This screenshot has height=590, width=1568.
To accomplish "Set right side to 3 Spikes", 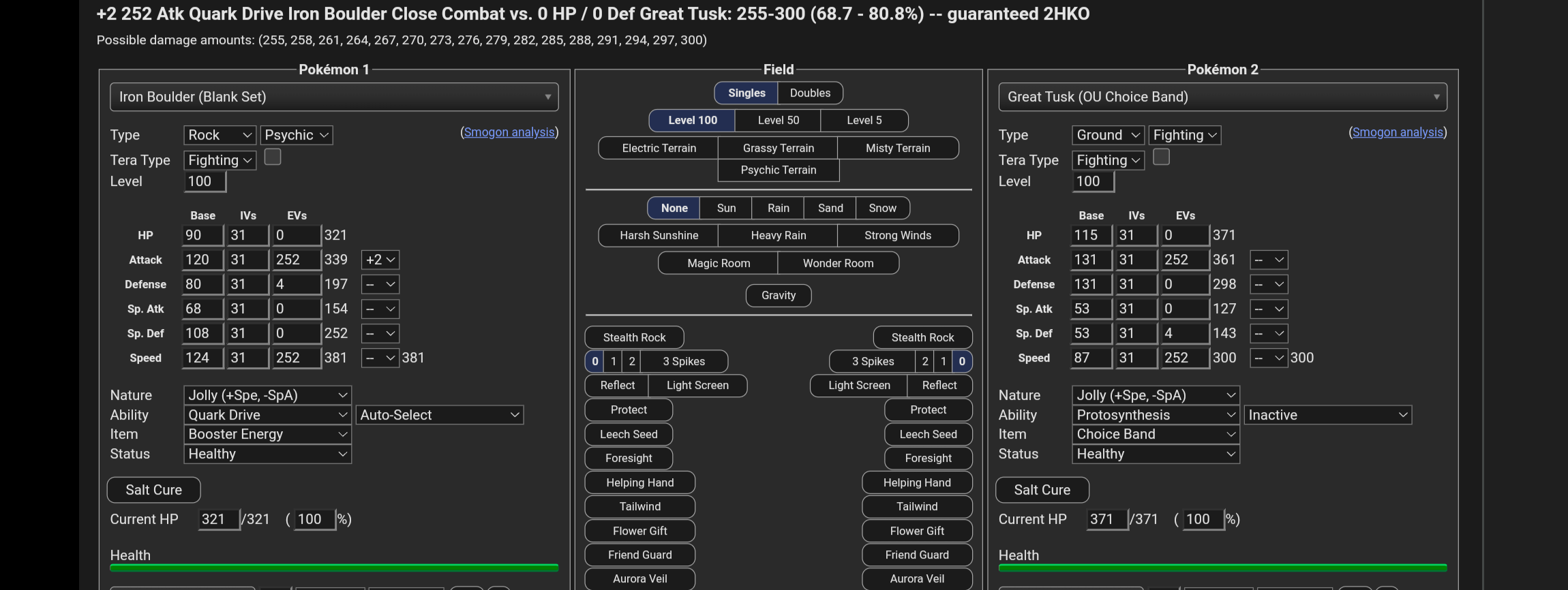I will 873,361.
